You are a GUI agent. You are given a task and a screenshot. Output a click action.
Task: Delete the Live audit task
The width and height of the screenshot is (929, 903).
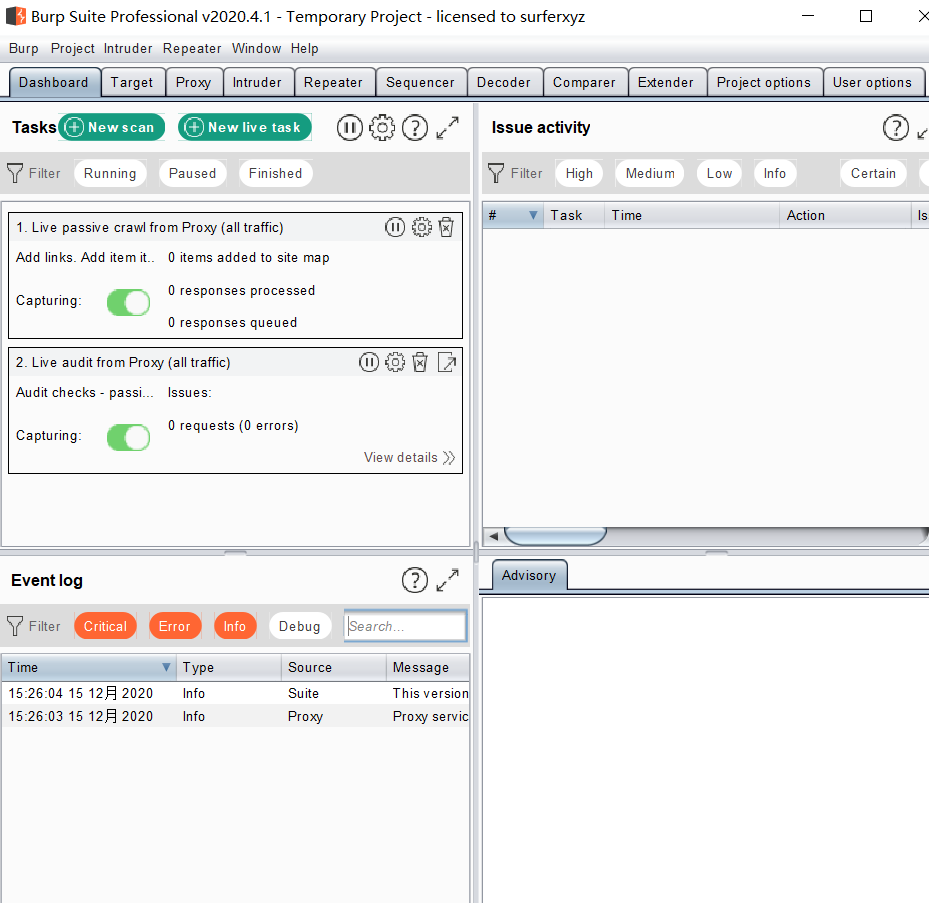click(x=420, y=362)
